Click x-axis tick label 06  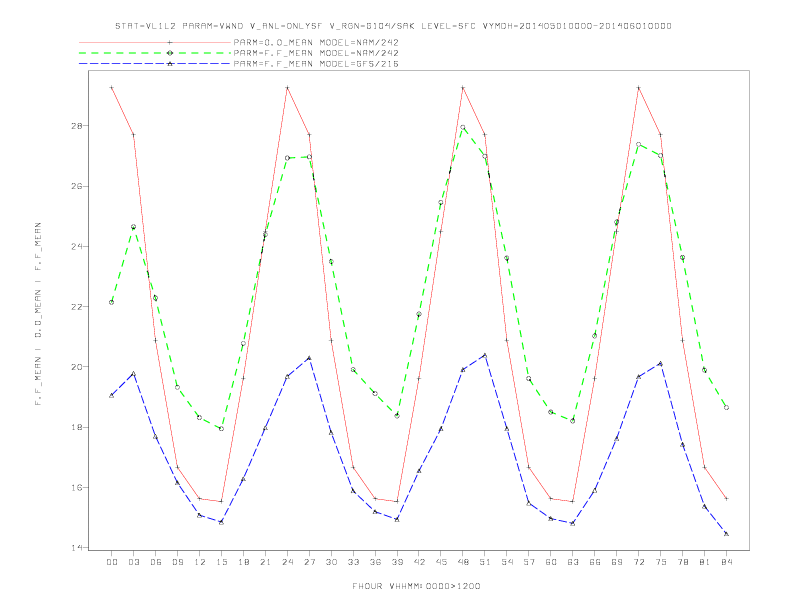[156, 562]
